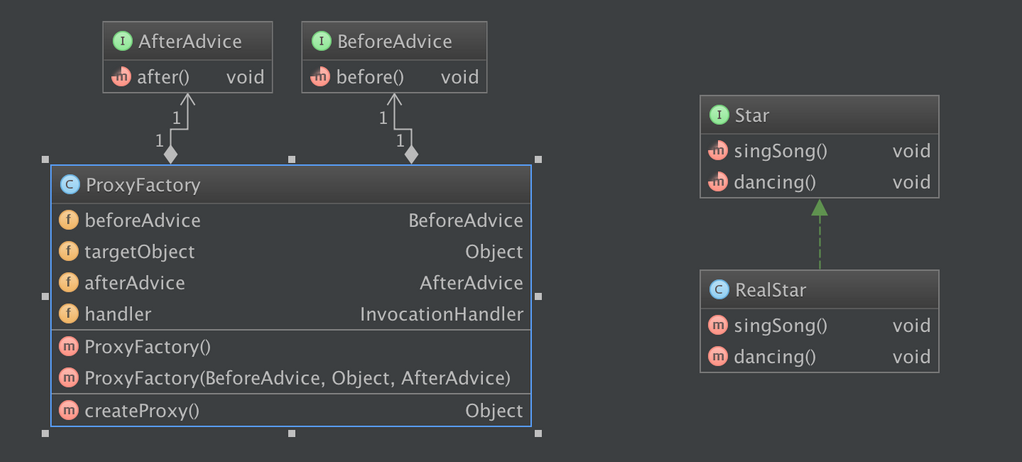Click the method icon beside after()

pos(122,76)
